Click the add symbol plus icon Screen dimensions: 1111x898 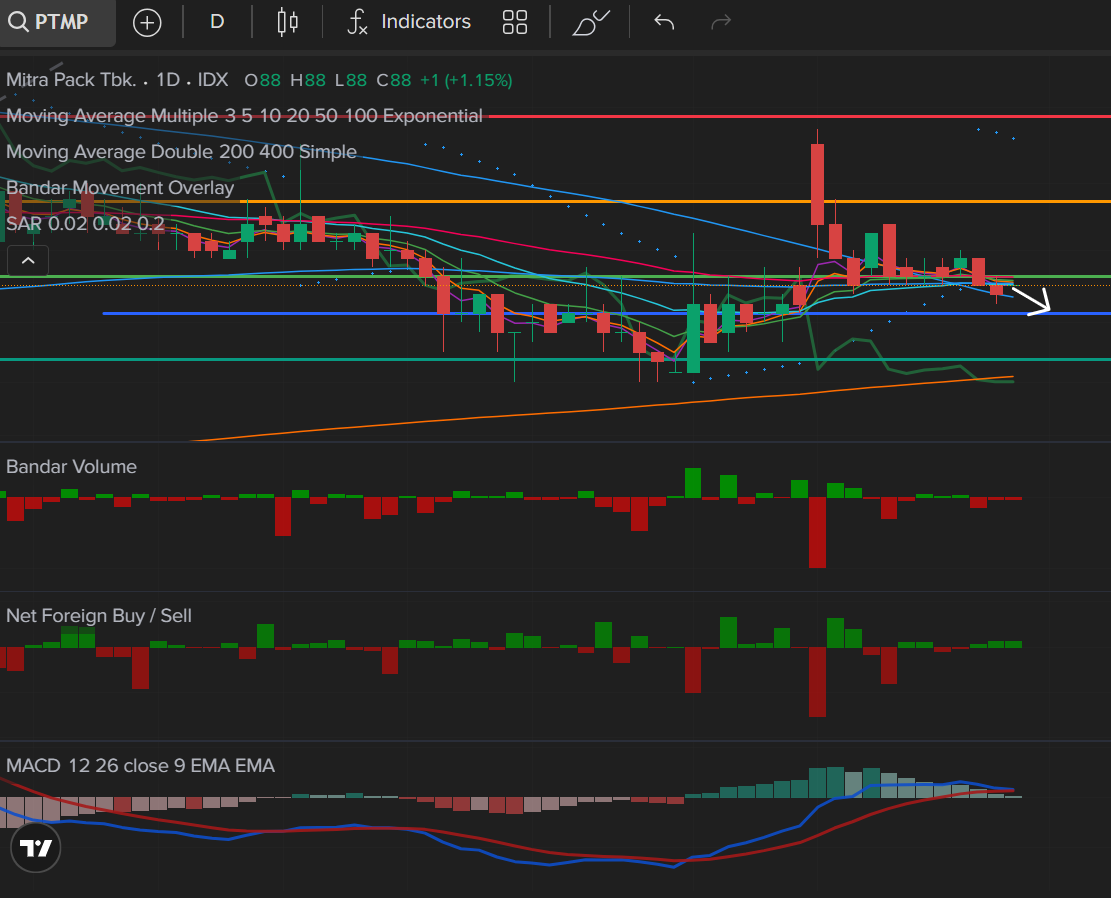[x=147, y=22]
